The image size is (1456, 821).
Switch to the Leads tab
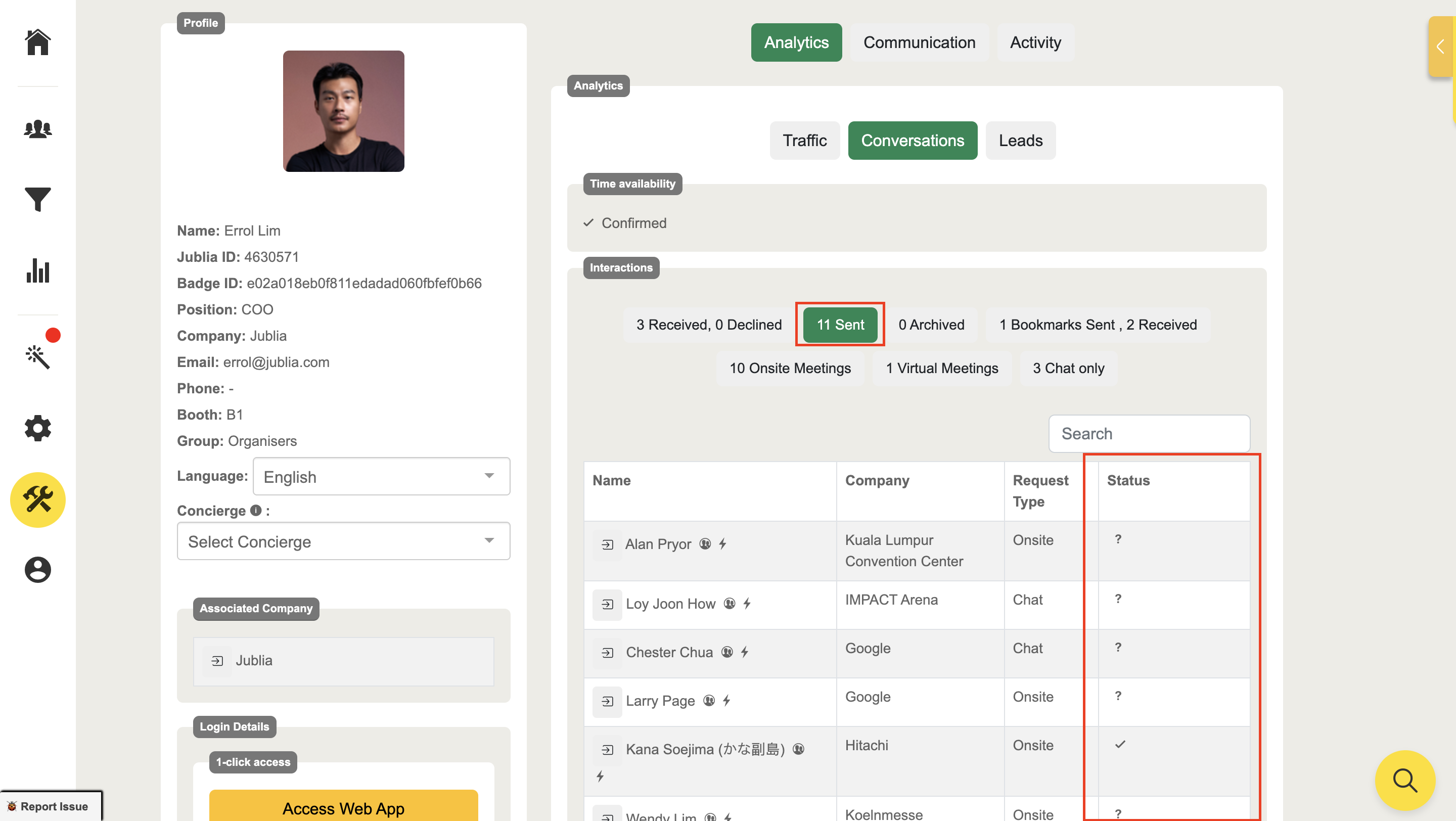coord(1020,141)
